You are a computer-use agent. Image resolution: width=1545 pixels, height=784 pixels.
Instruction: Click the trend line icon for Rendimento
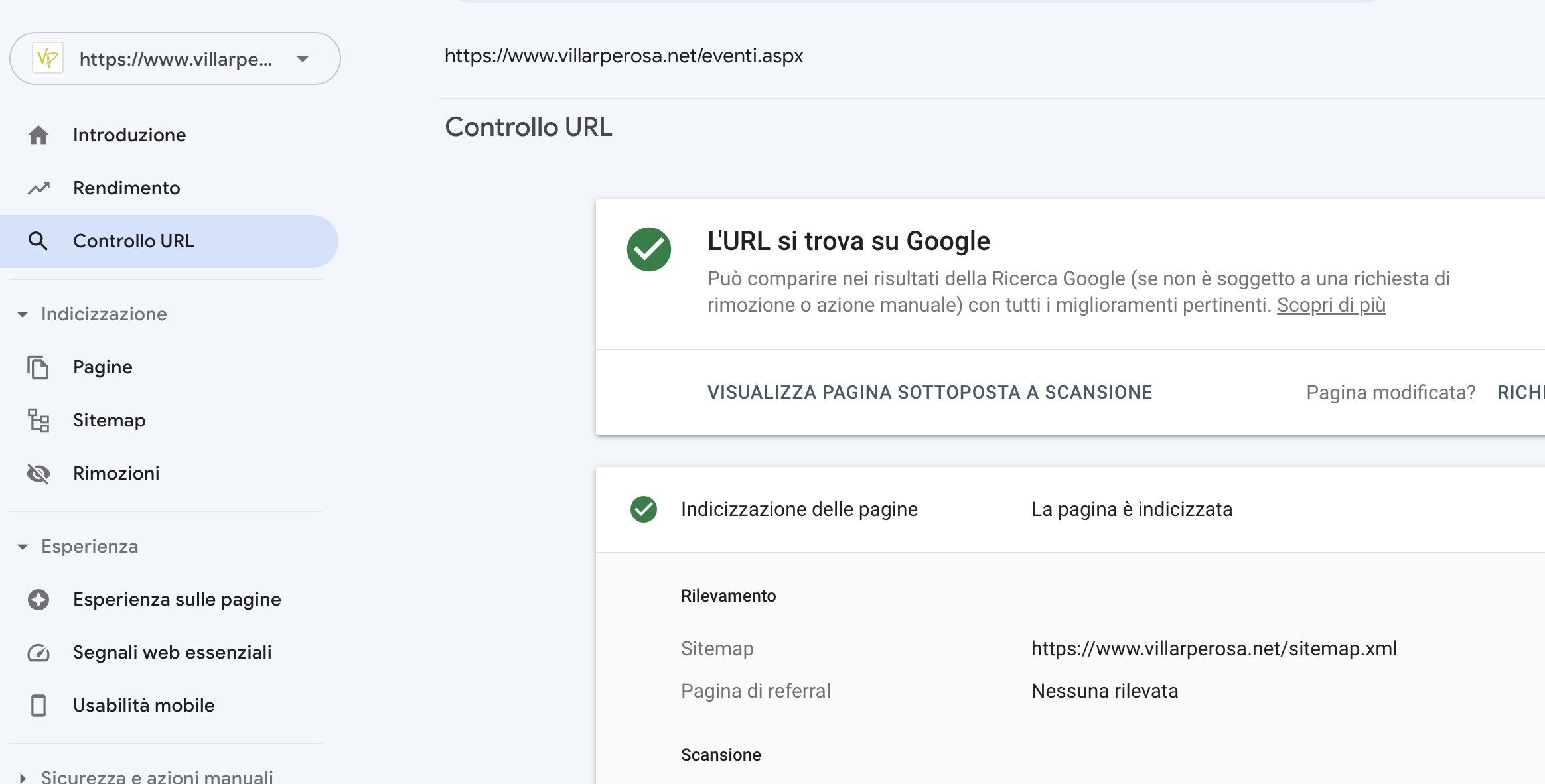[38, 188]
